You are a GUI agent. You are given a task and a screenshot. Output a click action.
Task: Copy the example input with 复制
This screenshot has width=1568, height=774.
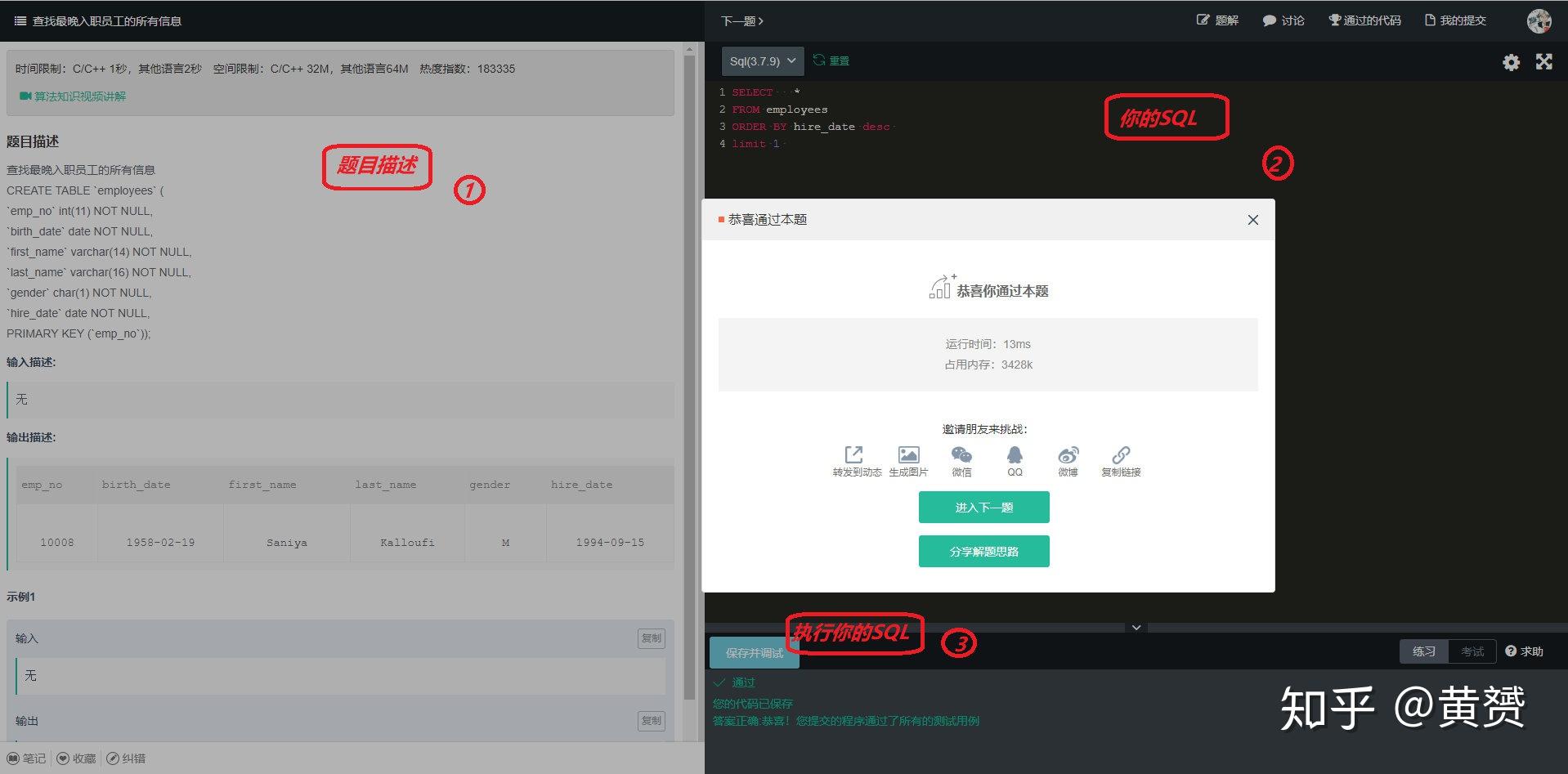click(652, 638)
